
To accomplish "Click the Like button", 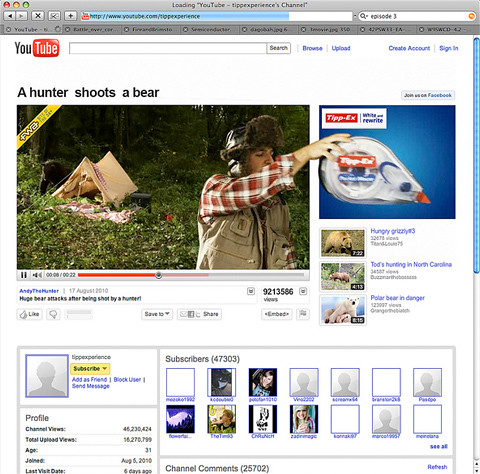I will [x=30, y=314].
